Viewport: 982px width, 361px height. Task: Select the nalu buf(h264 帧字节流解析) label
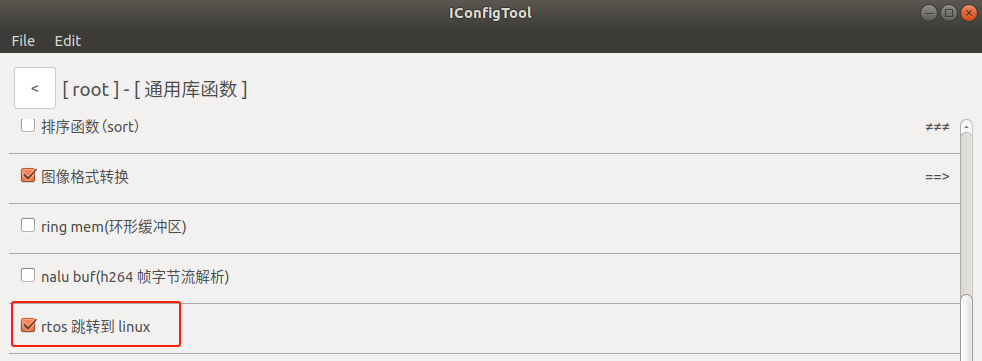[135, 276]
